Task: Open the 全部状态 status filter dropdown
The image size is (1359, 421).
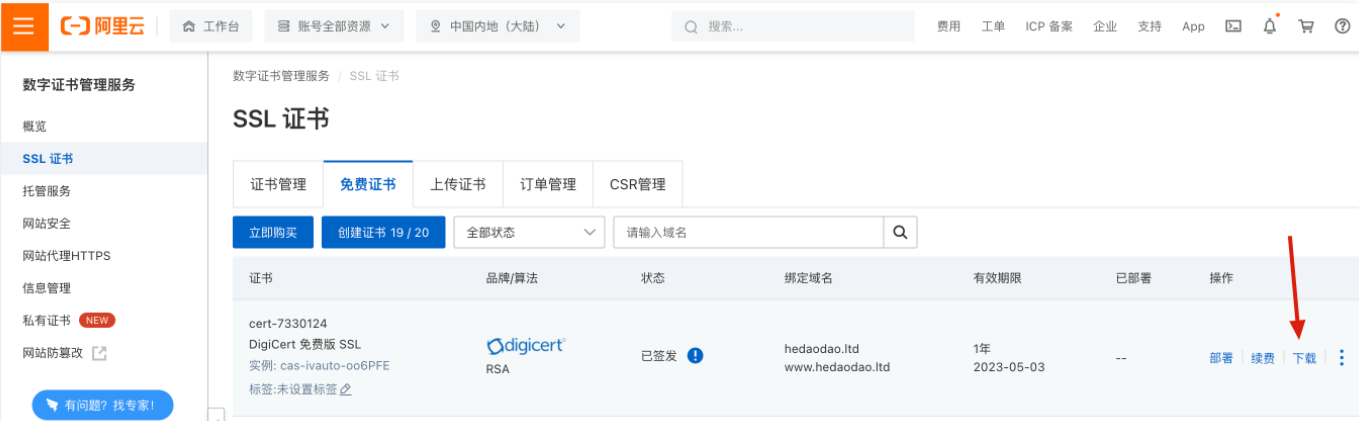Action: tap(529, 232)
